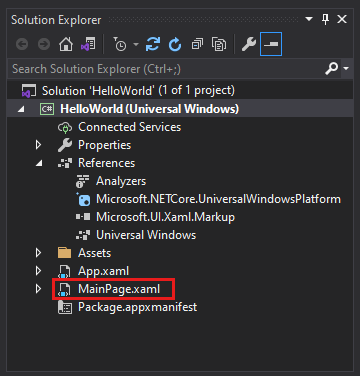
Task: Collapse the References node
Action: (x=40, y=163)
